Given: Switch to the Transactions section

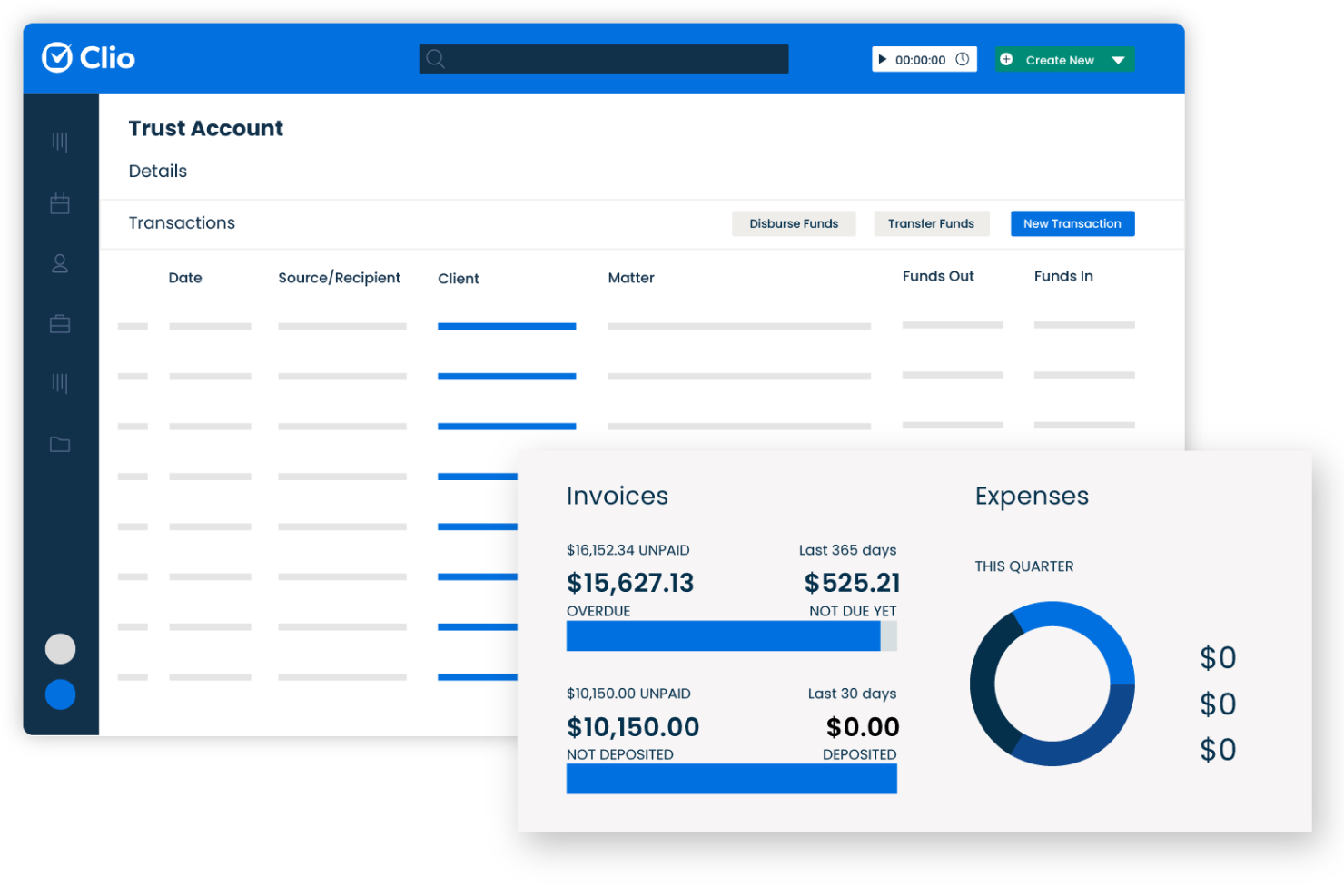Looking at the screenshot, I should tap(182, 222).
